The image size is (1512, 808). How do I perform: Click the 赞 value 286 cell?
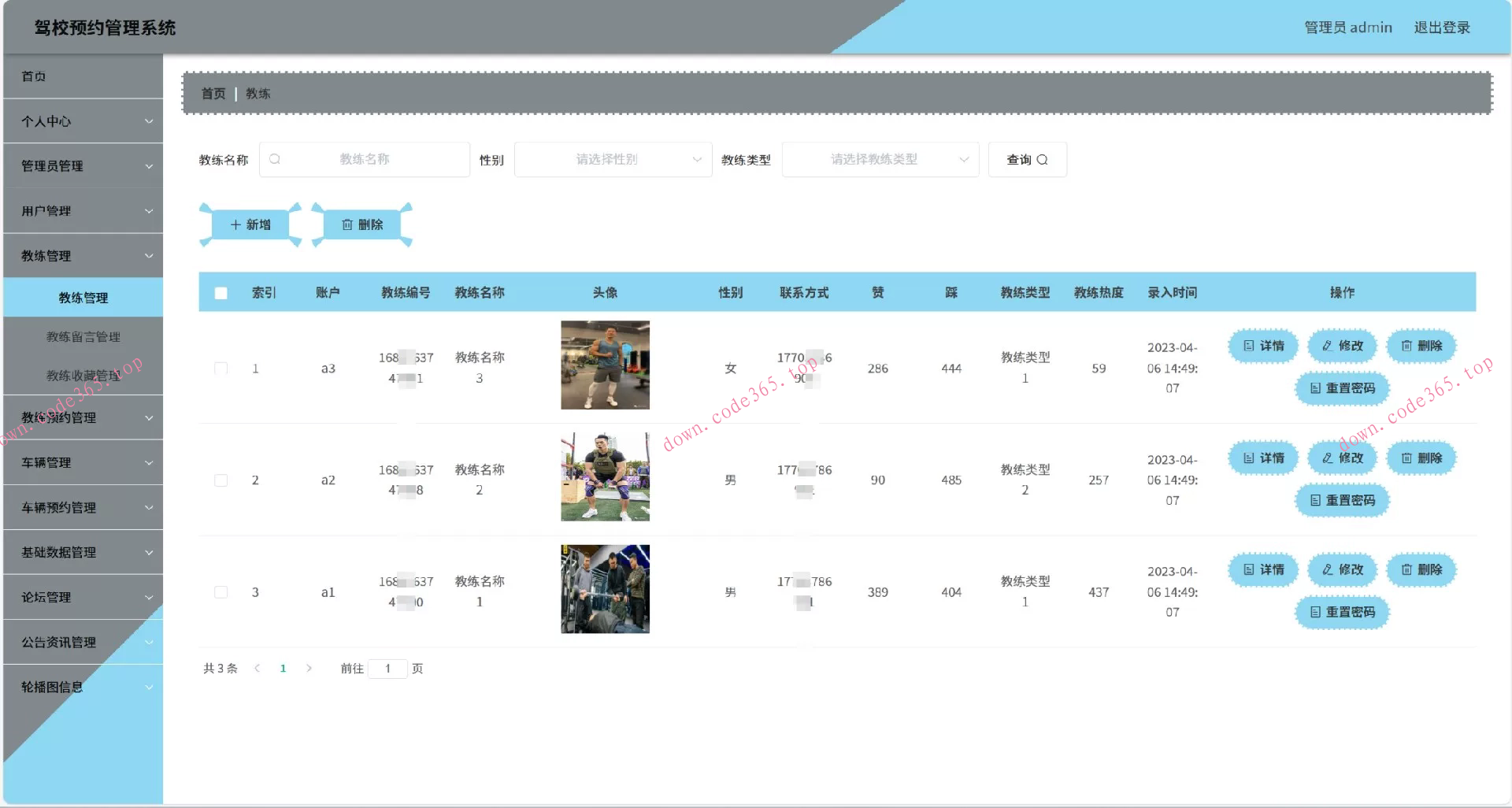878,369
